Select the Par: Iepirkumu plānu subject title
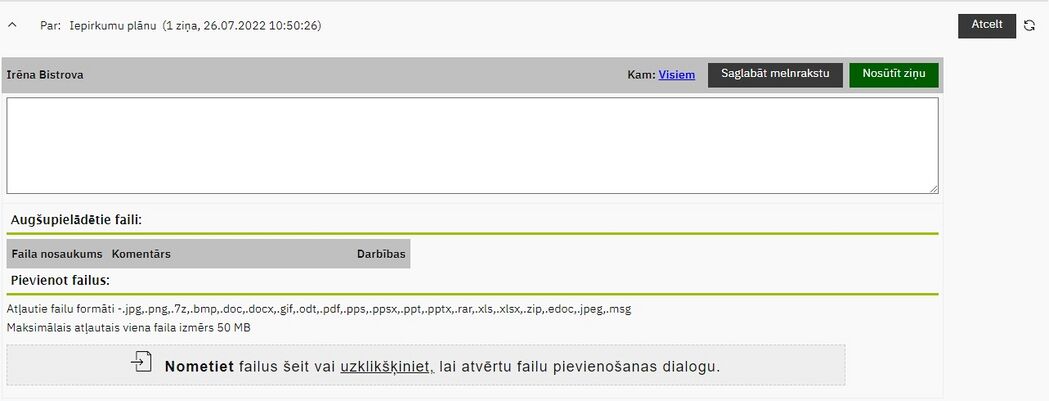The image size is (1049, 401). coord(98,26)
